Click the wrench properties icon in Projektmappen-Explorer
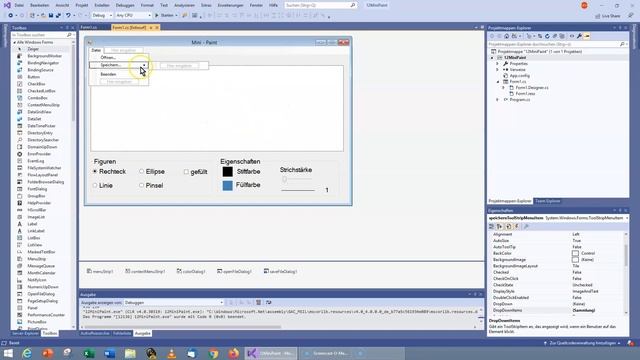Viewport: 640px width, 360px height. tap(579, 36)
